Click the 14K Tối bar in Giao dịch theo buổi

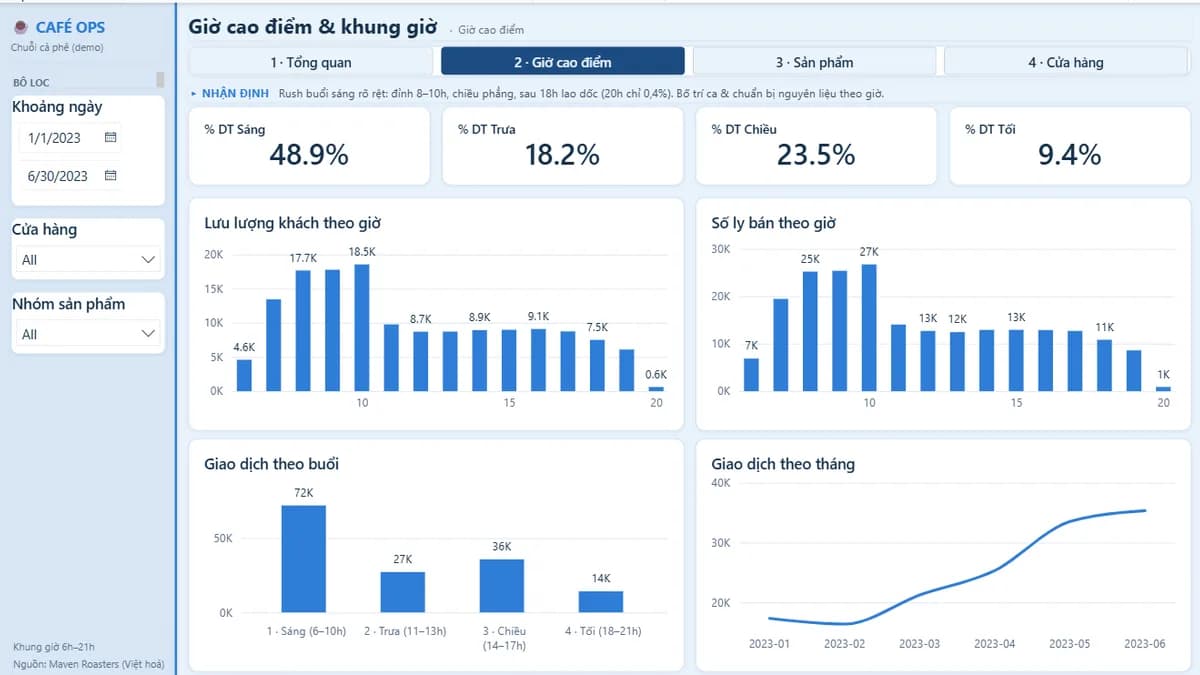[x=600, y=601]
